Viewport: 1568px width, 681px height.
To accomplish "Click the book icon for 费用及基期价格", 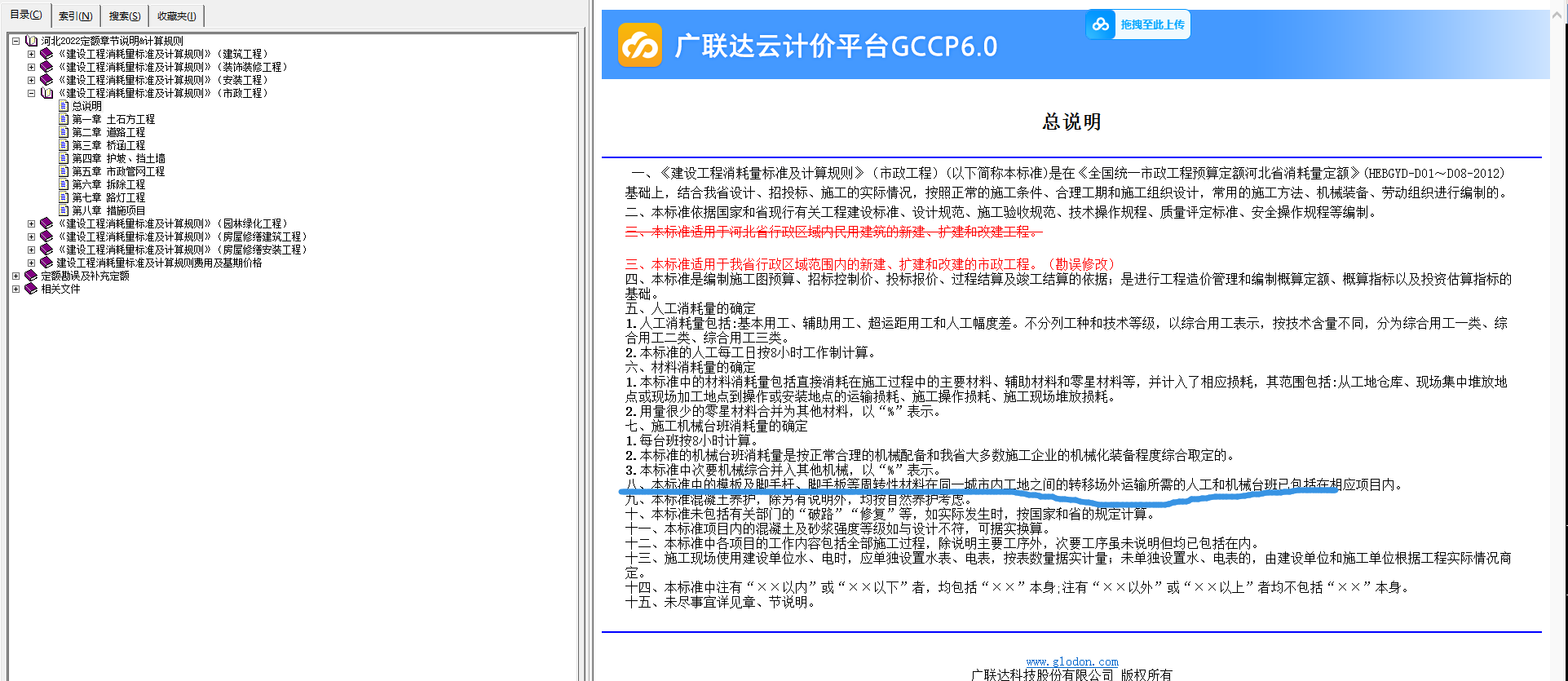I will click(x=46, y=263).
